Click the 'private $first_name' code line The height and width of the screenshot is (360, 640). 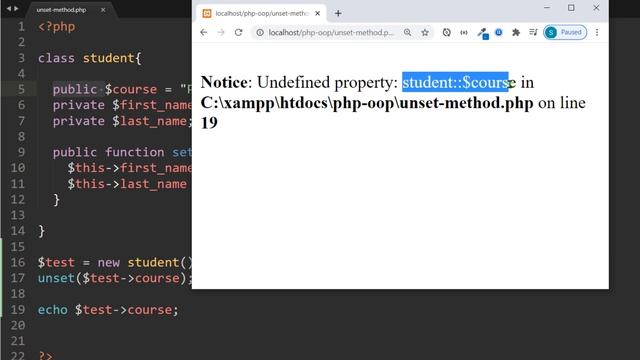pos(122,105)
